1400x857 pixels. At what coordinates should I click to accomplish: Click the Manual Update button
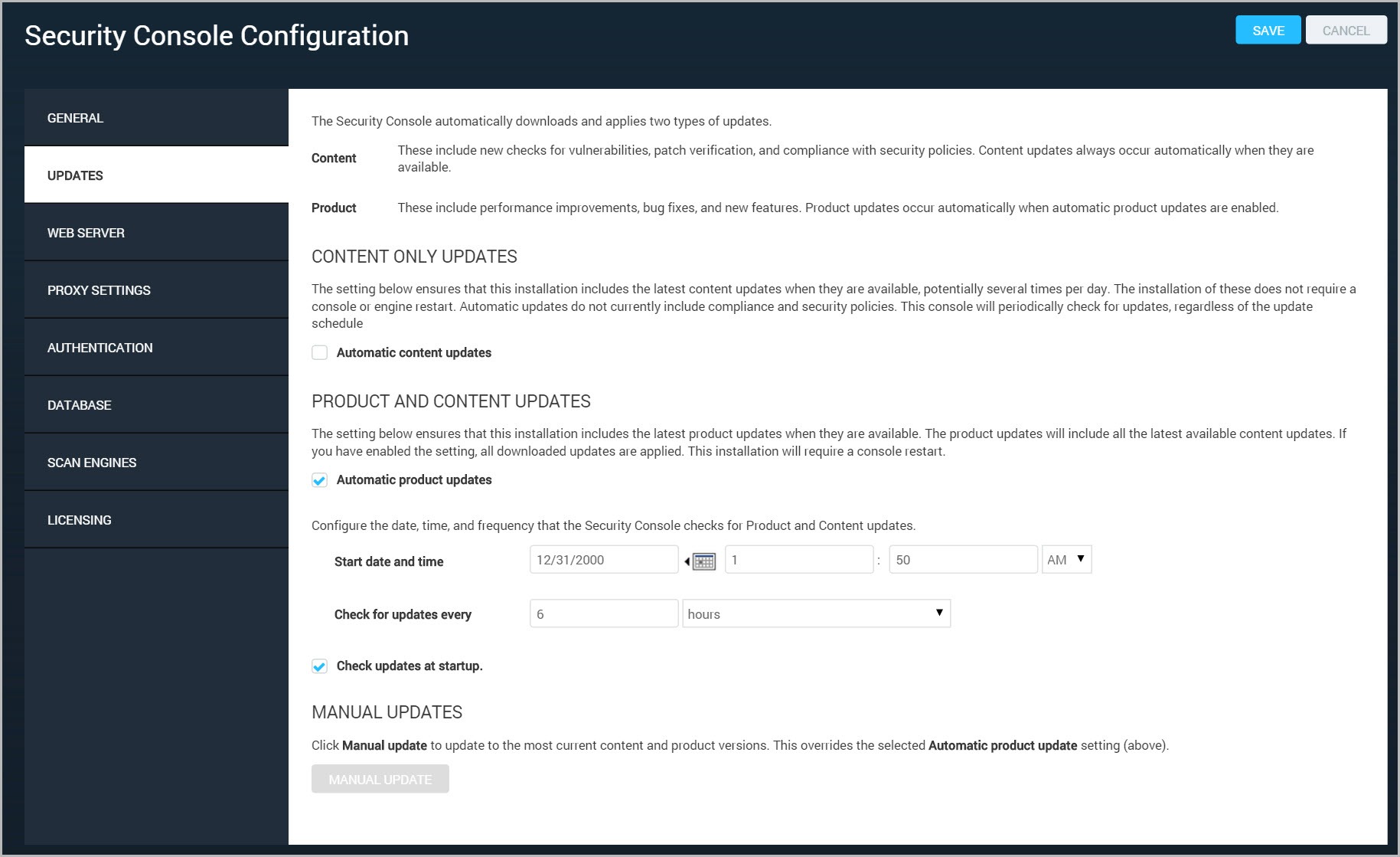[x=380, y=780]
